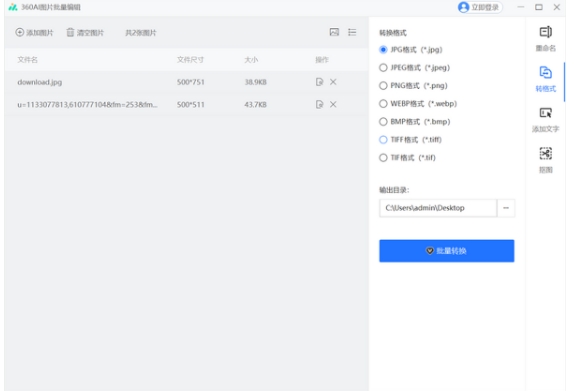Select the u=1133077813,610777104 file row

[x=186, y=104]
